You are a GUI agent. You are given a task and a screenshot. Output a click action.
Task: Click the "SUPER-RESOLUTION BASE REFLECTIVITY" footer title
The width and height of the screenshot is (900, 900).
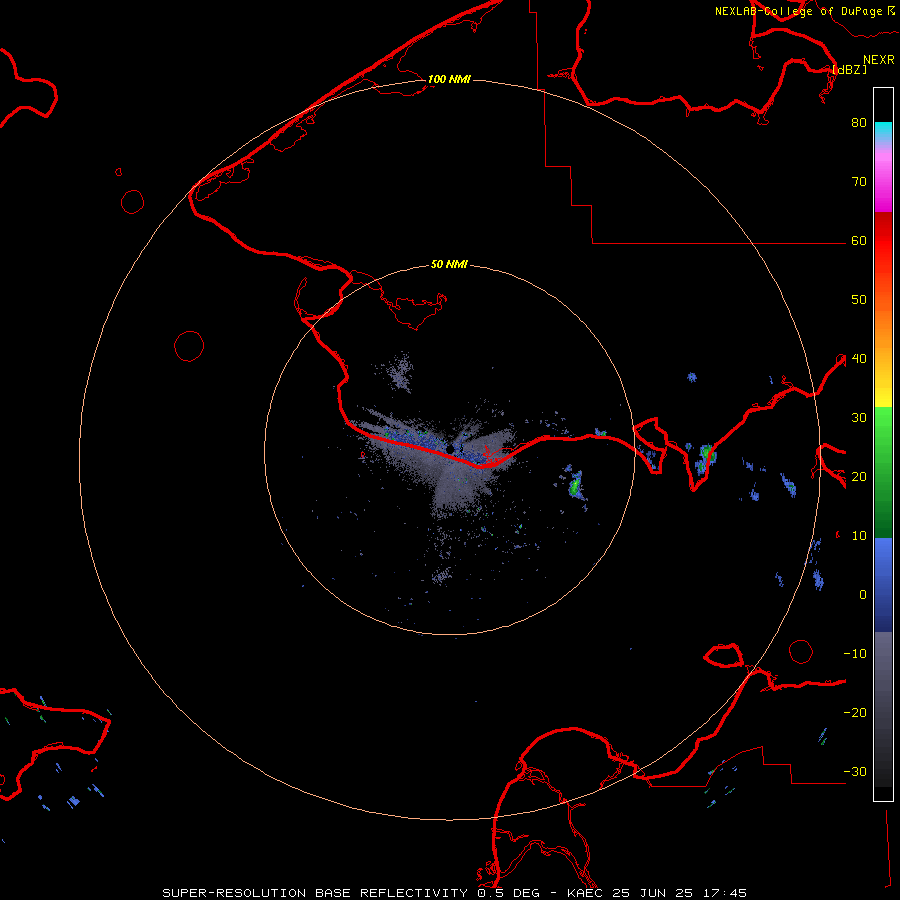[315, 893]
